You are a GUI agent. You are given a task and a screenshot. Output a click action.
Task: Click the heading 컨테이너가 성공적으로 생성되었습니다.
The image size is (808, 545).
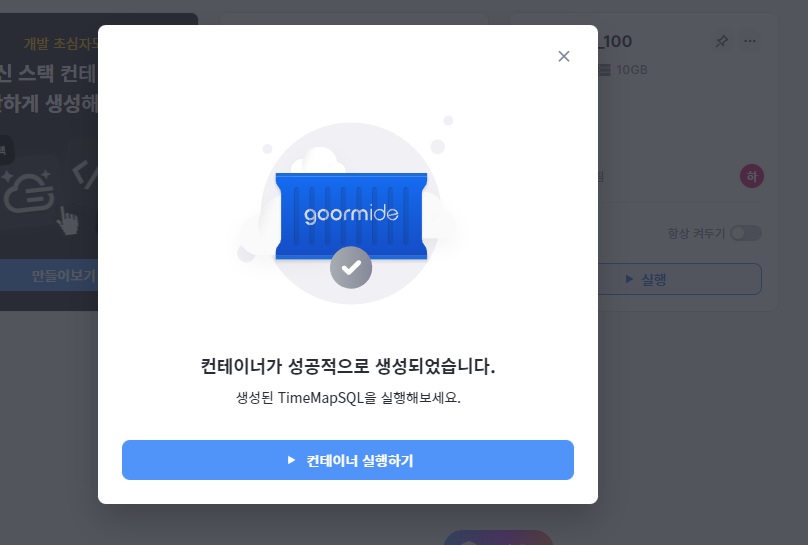coord(348,366)
